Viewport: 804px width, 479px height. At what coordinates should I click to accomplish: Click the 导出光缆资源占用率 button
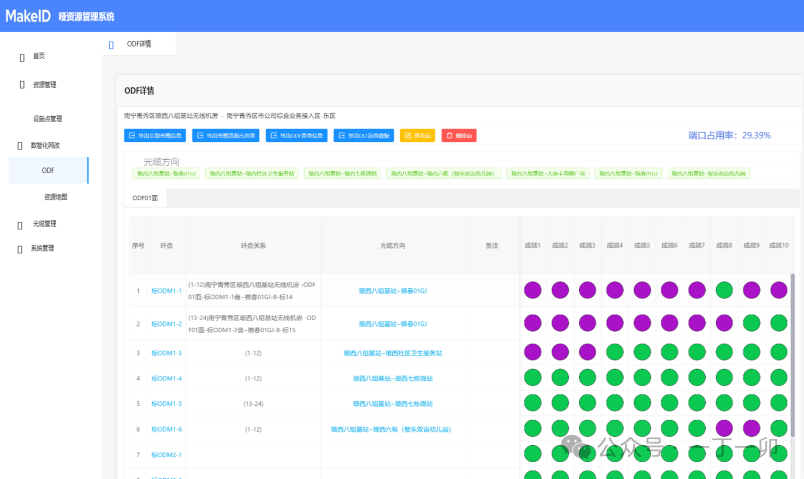coord(226,135)
